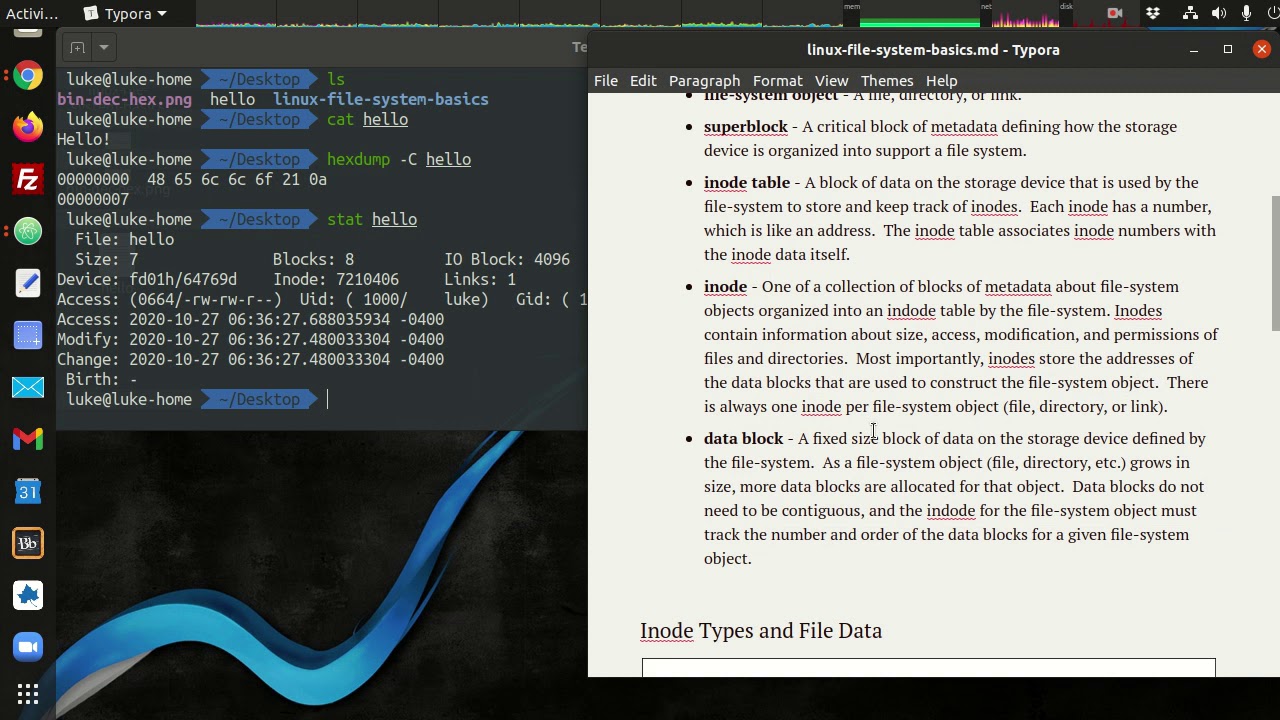Viewport: 1280px width, 720px height.
Task: Click the 'Inode Types and File Data' heading
Action: point(760,630)
